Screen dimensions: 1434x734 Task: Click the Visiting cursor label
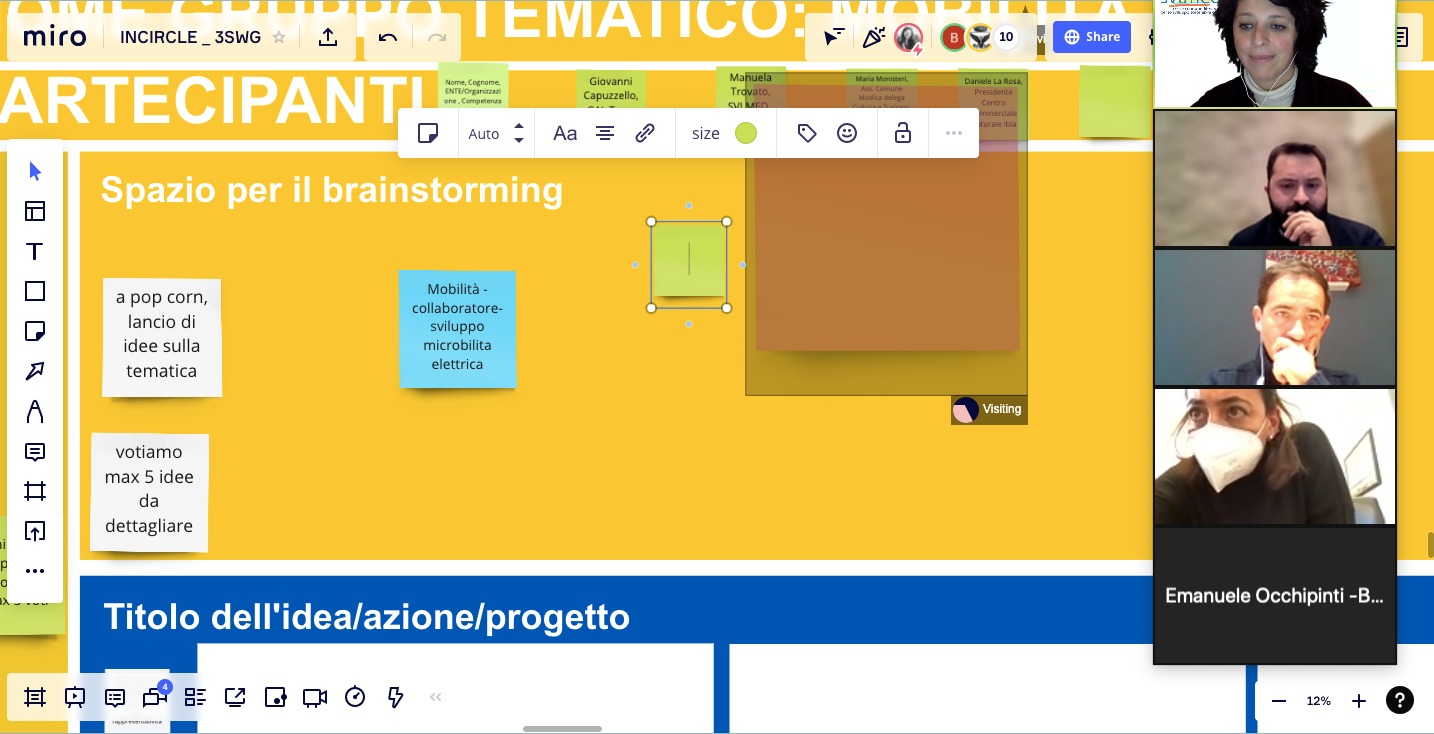coord(989,409)
